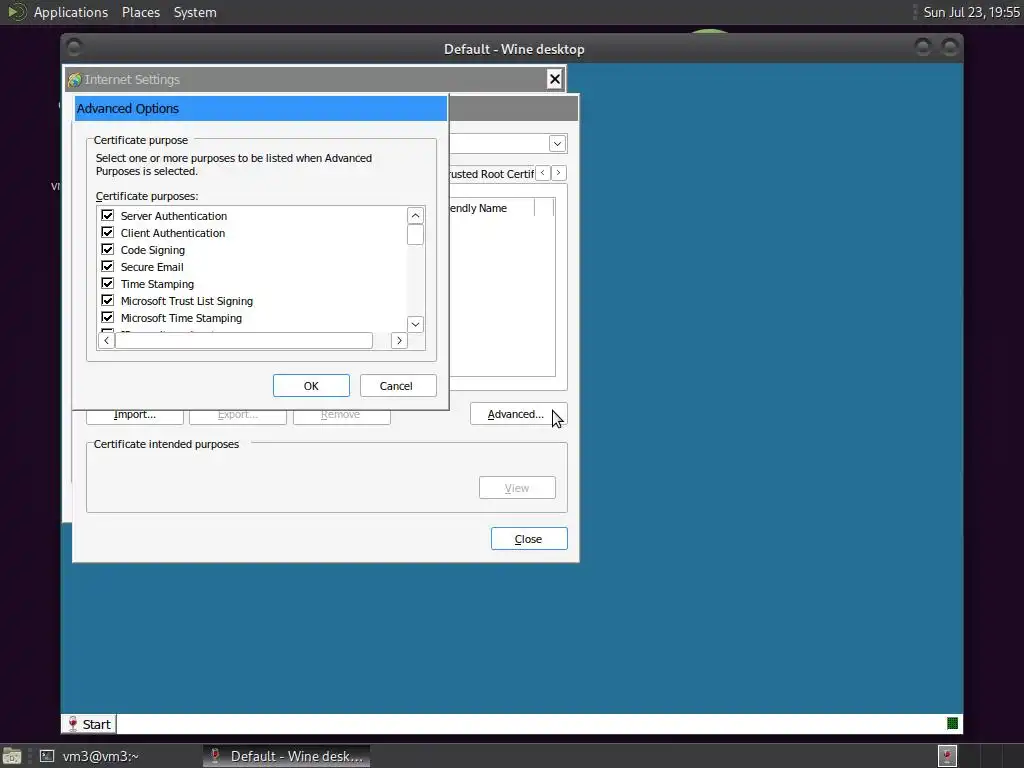The height and width of the screenshot is (768, 1024).
Task: Open the Applications menu
Action: (71, 12)
